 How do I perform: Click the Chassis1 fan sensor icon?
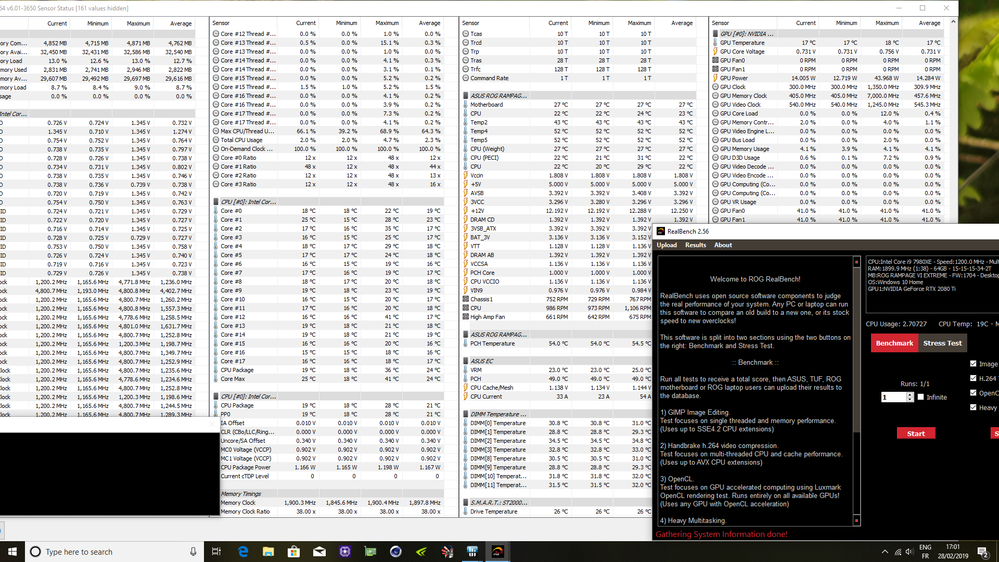point(466,299)
